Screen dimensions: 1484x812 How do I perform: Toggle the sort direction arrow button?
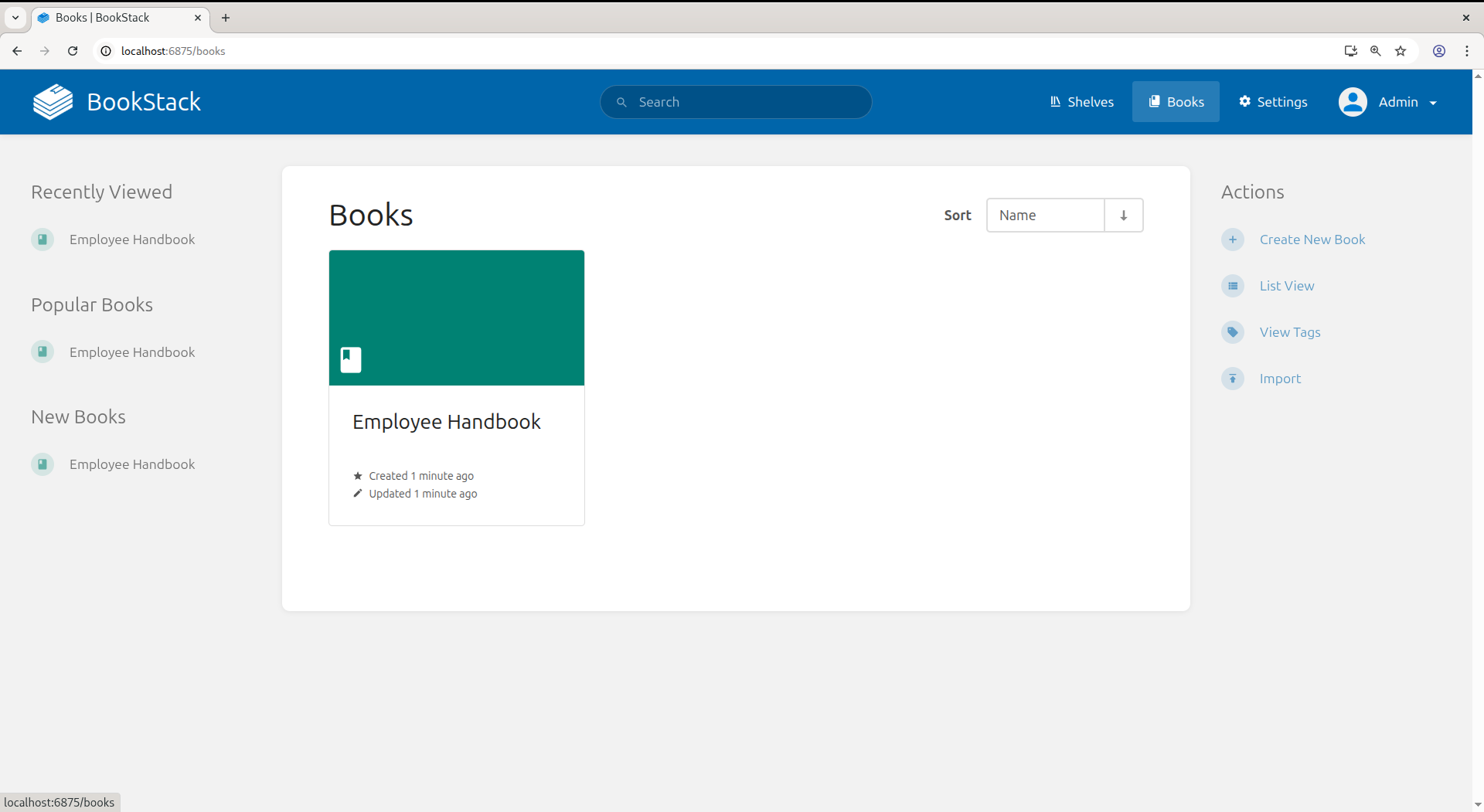[x=1124, y=216]
